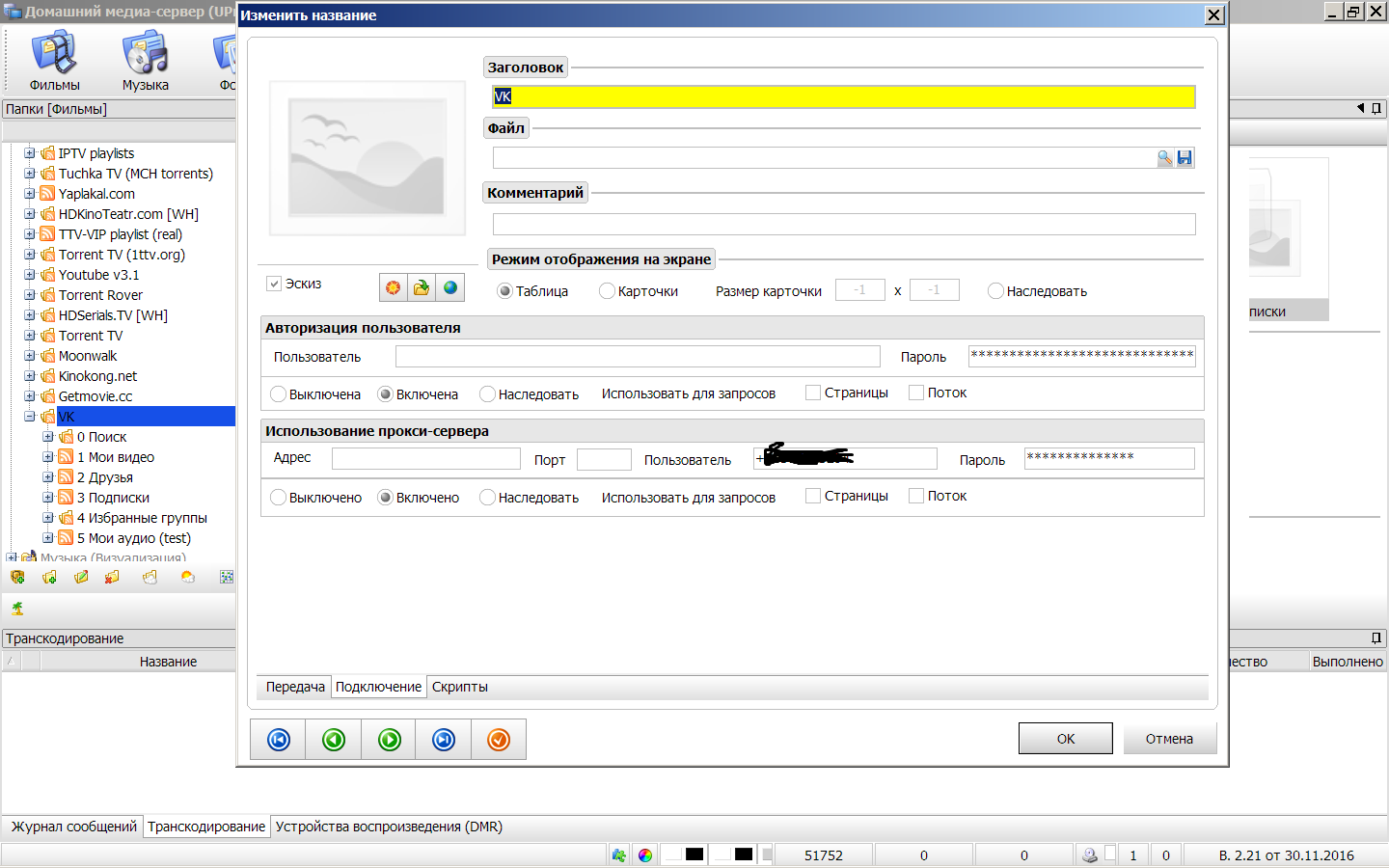Click the OK button
The height and width of the screenshot is (868, 1389).
tap(1065, 739)
